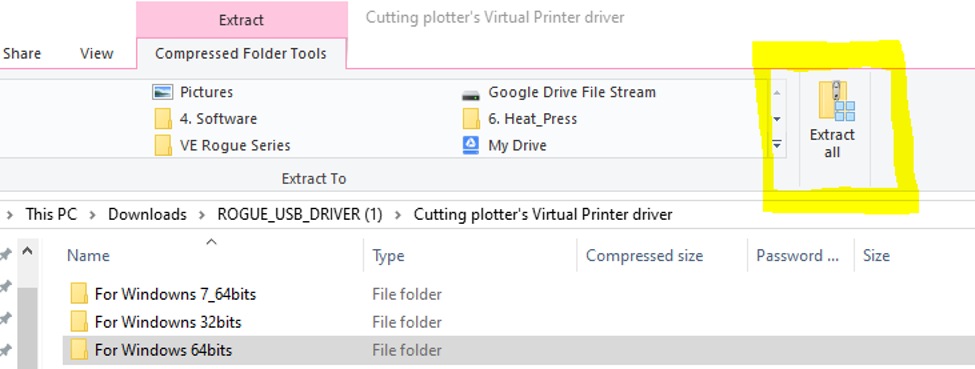Select the For Windows 32bits folder
This screenshot has height=369, width=975.
[156, 322]
